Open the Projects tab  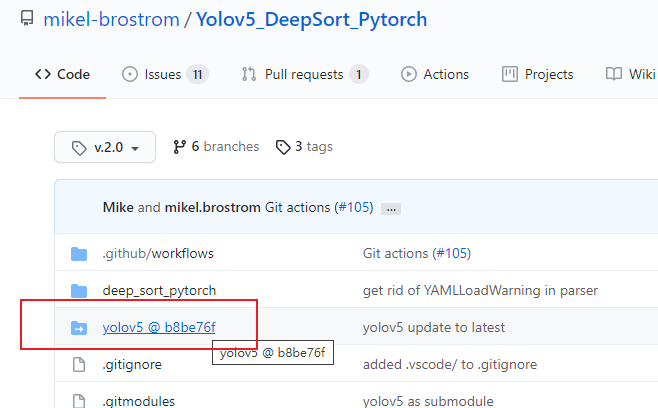point(538,74)
